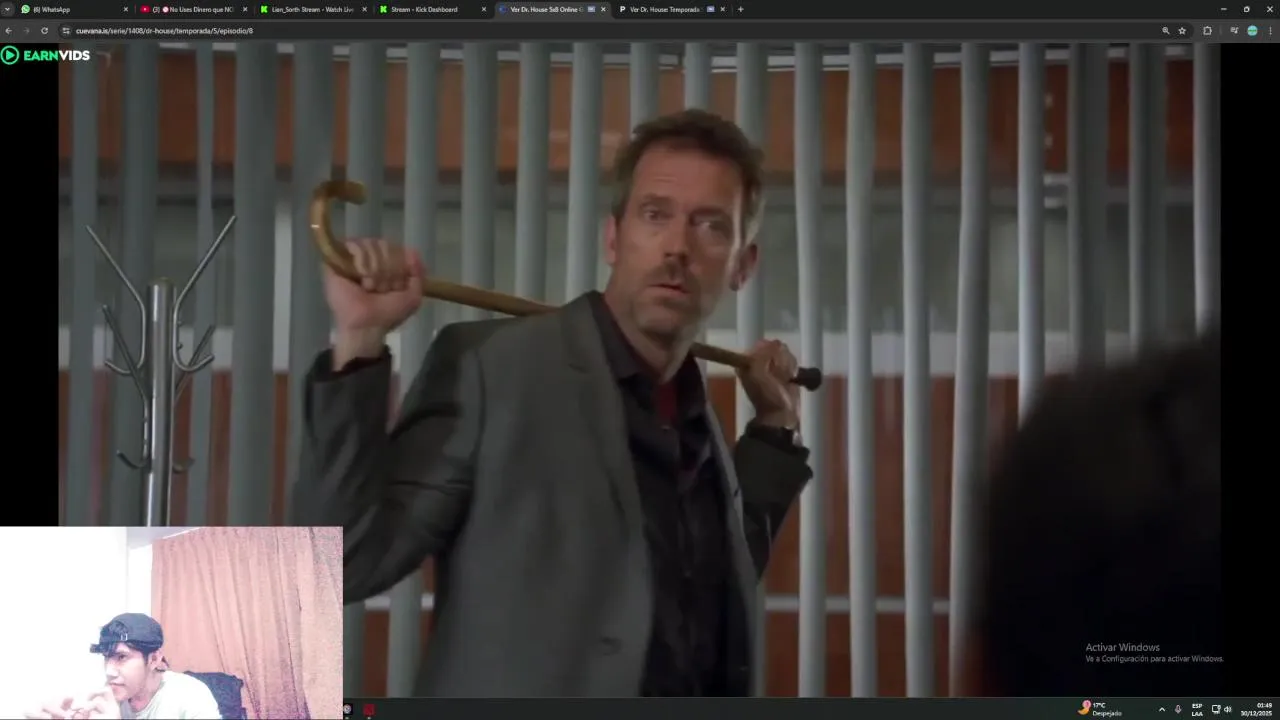Click the House video to pause playback
This screenshot has height=720, width=1280.
[x=639, y=370]
